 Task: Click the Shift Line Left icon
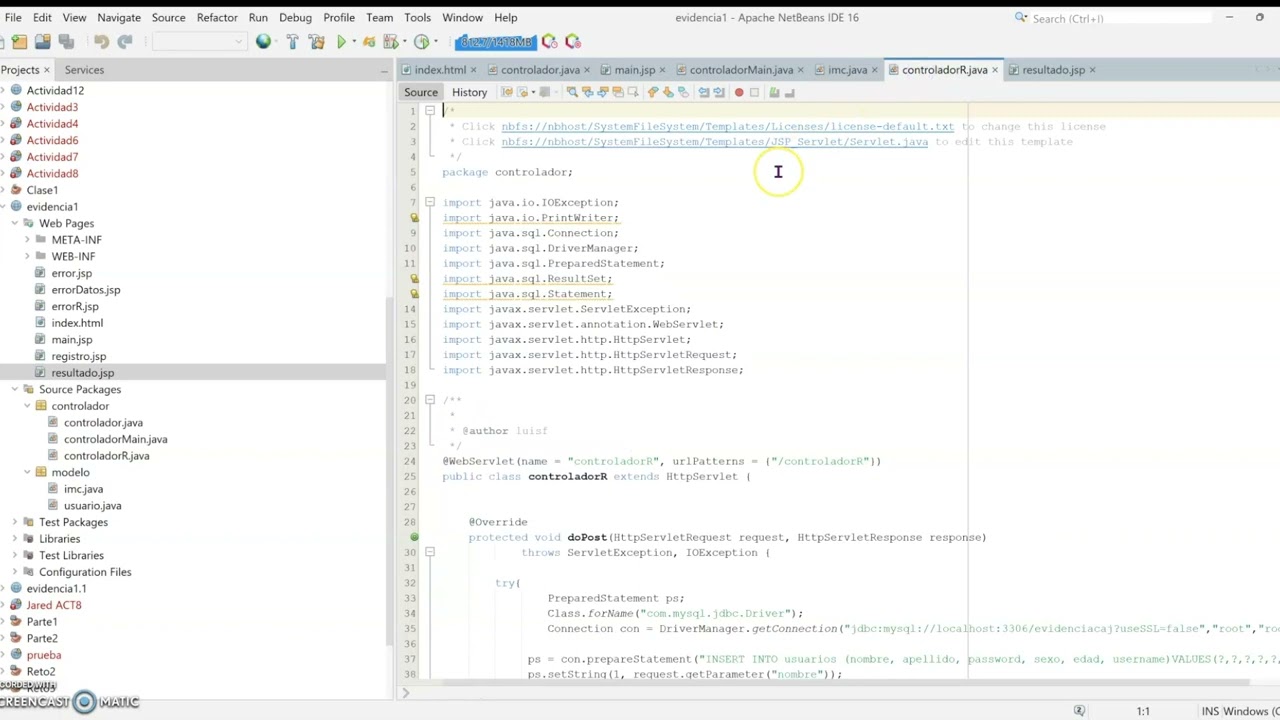(x=703, y=92)
